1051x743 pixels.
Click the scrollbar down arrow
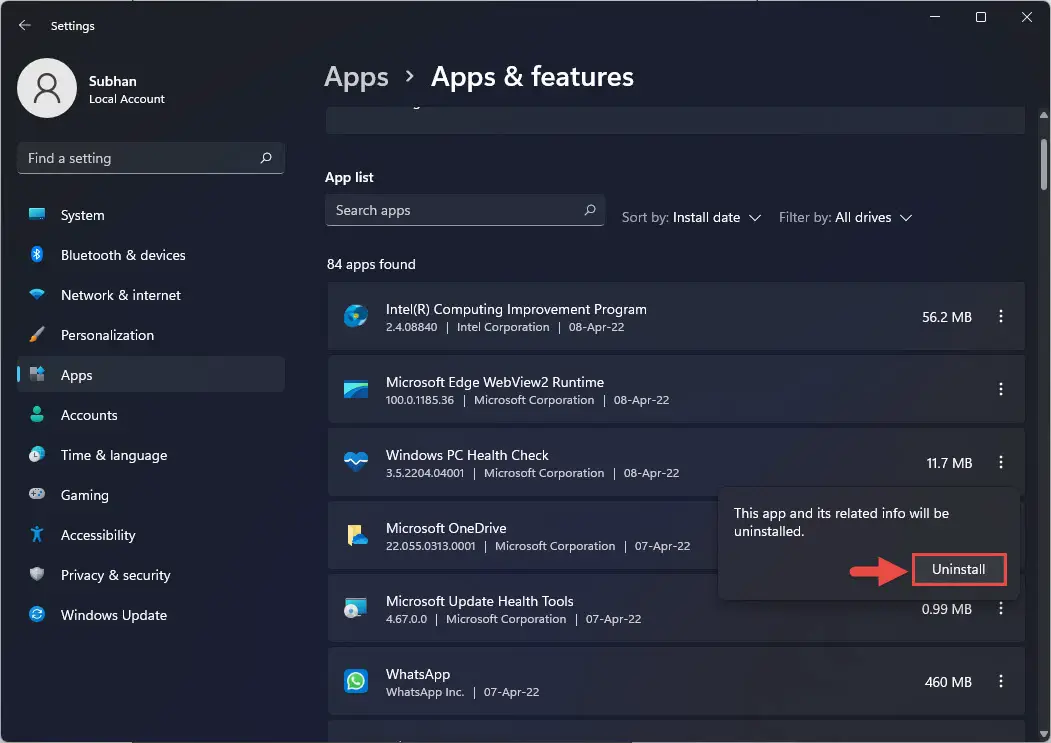1044,734
